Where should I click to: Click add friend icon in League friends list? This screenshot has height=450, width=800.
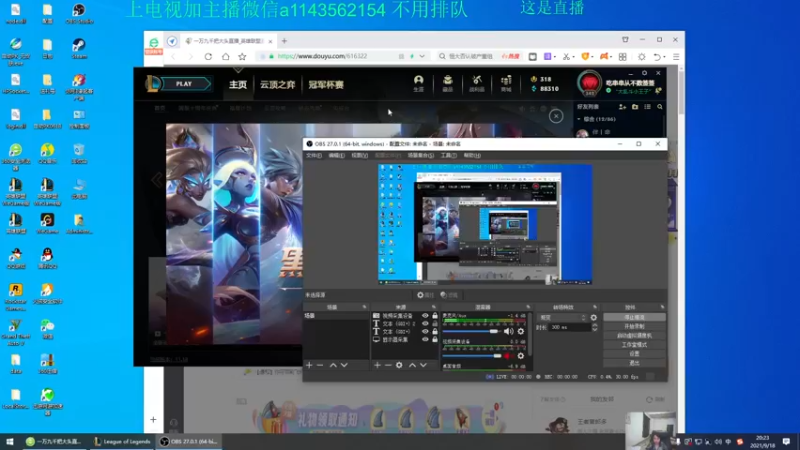(x=622, y=107)
